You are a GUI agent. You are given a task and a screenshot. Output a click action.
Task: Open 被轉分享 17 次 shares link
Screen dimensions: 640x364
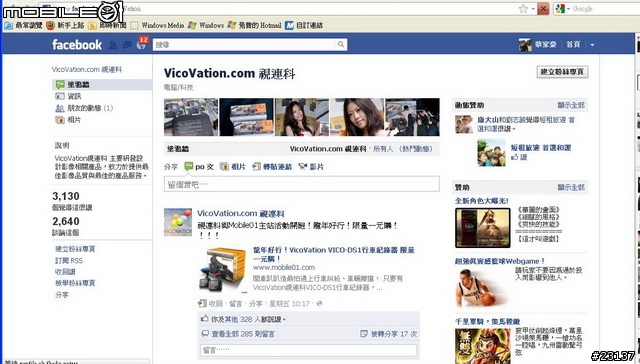(393, 334)
